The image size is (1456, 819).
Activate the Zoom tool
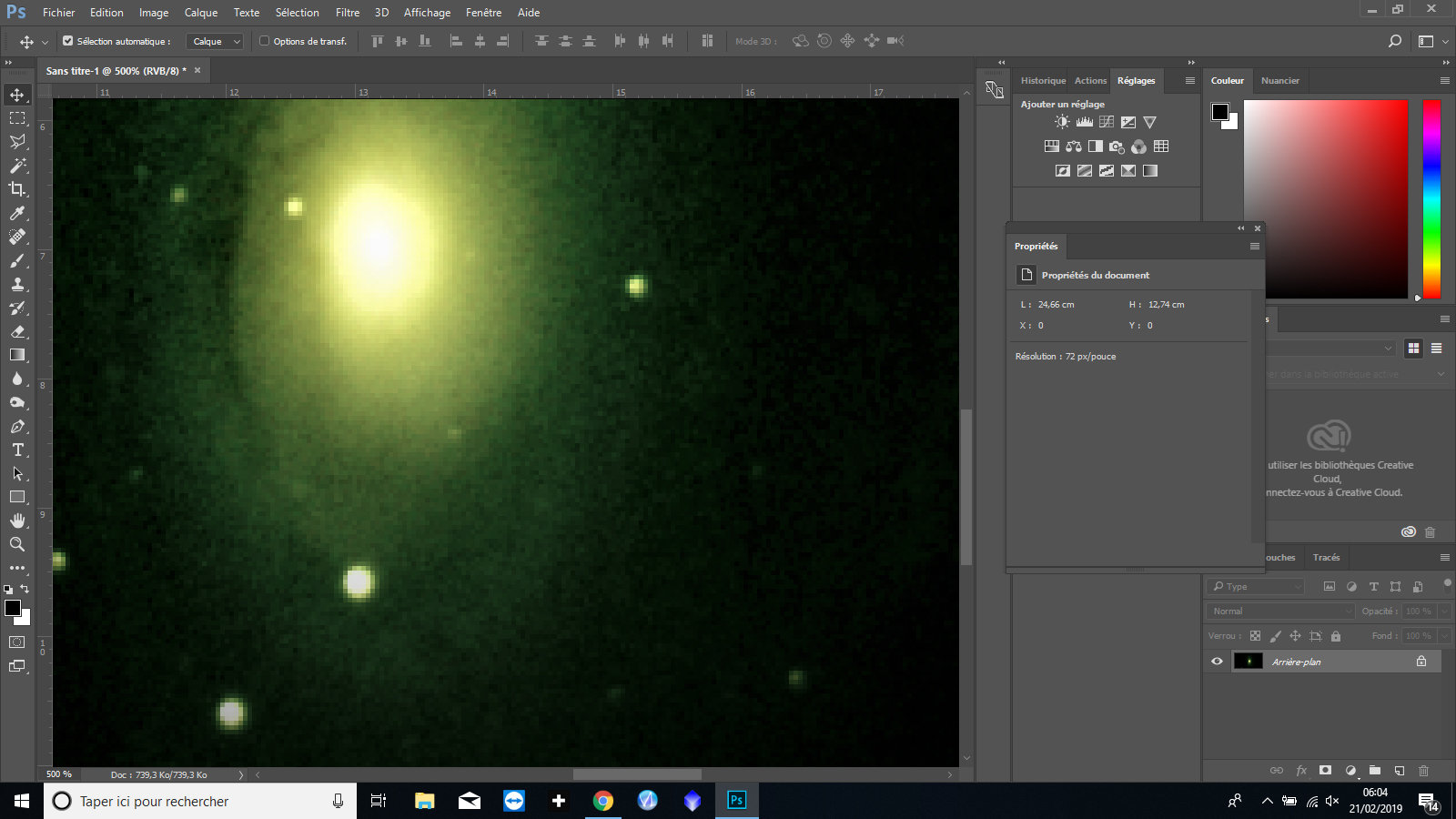(17, 544)
